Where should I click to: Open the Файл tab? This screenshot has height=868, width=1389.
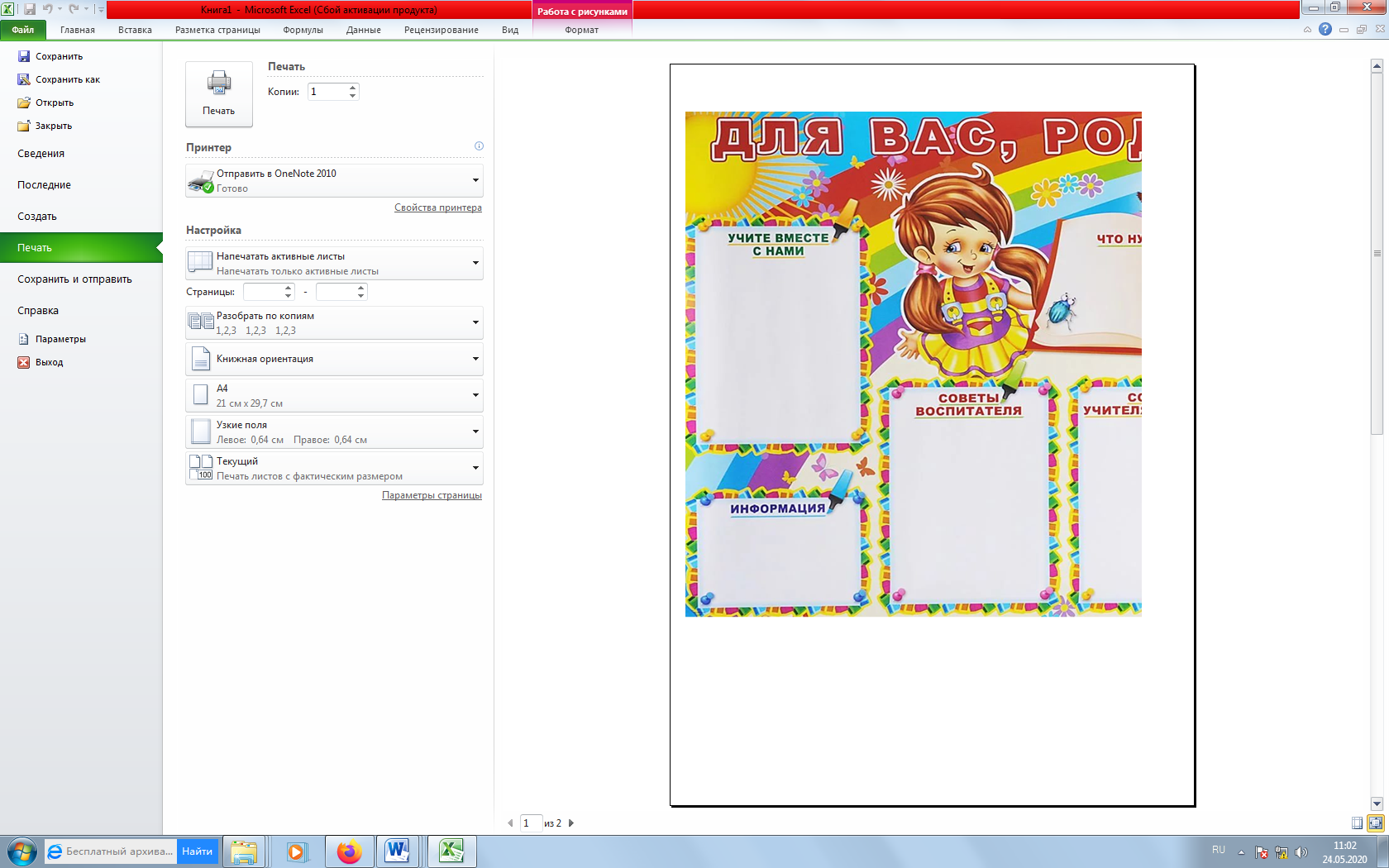pos(23,30)
